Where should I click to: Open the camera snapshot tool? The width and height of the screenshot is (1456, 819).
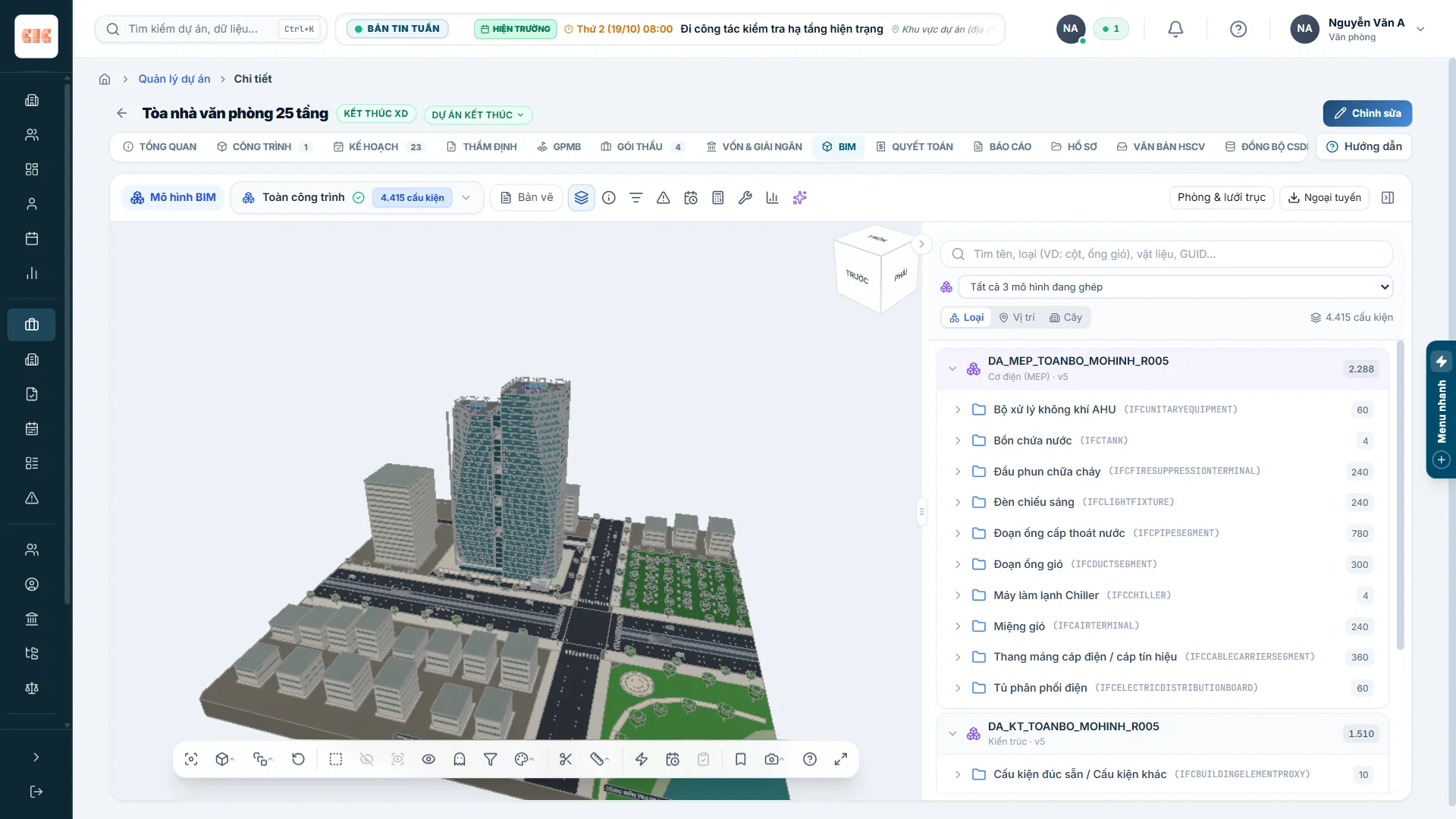[773, 759]
